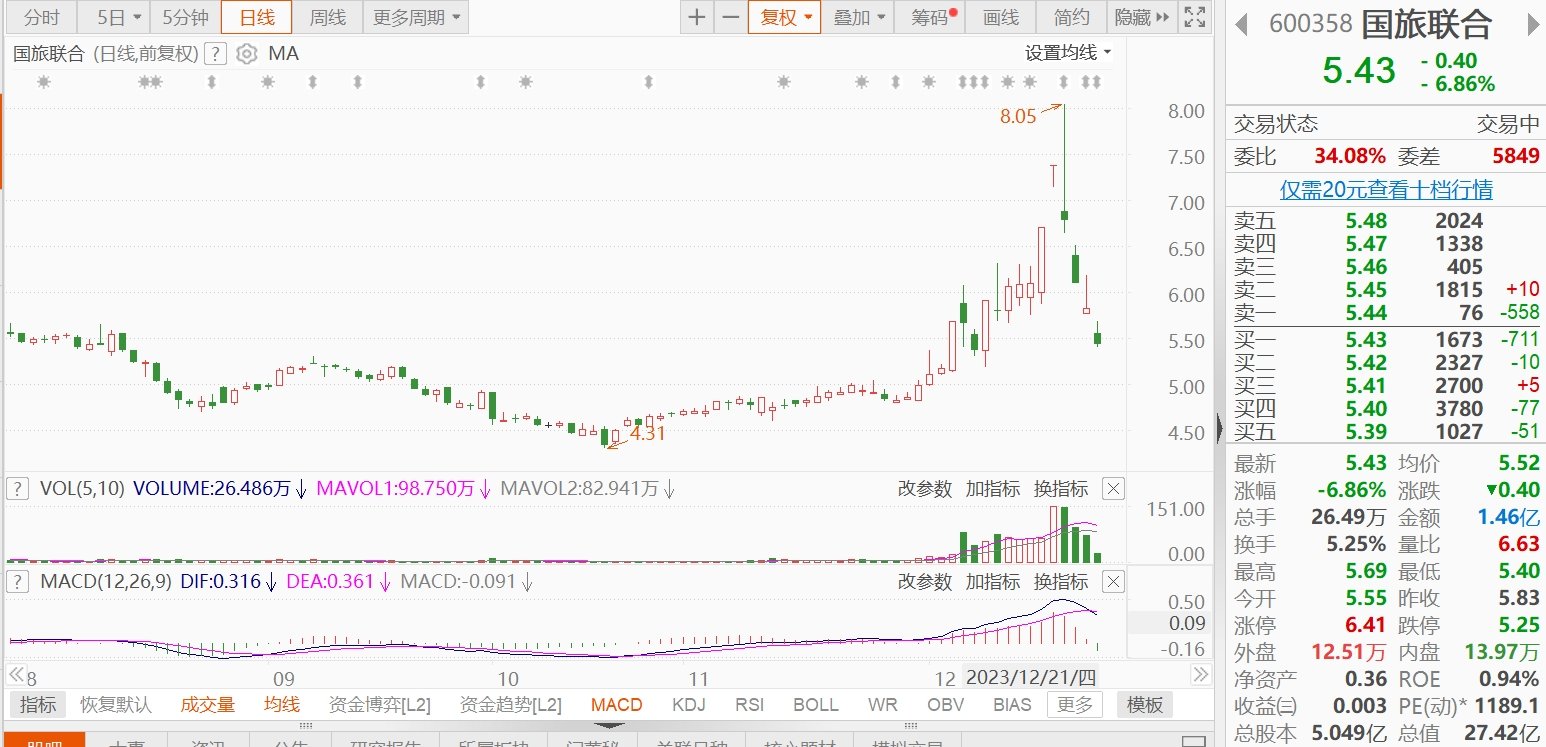1546x747 pixels.
Task: Close the VOL indicator panel
Action: click(1113, 489)
